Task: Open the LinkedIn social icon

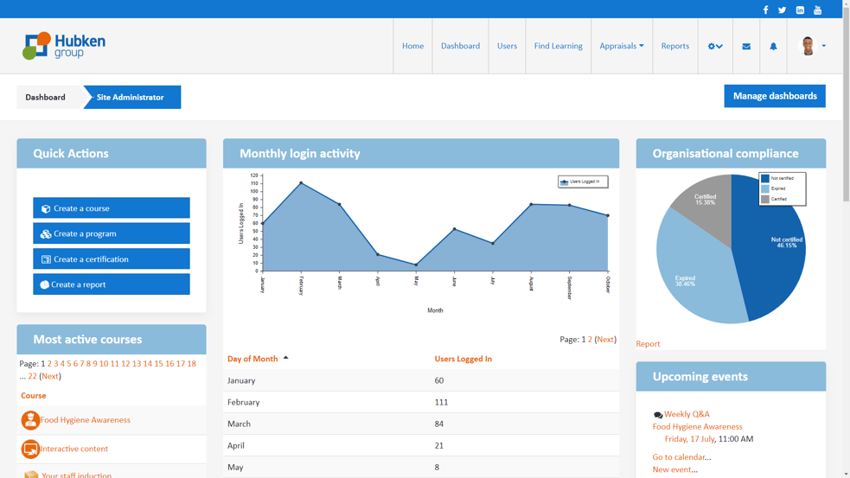Action: 800,10
